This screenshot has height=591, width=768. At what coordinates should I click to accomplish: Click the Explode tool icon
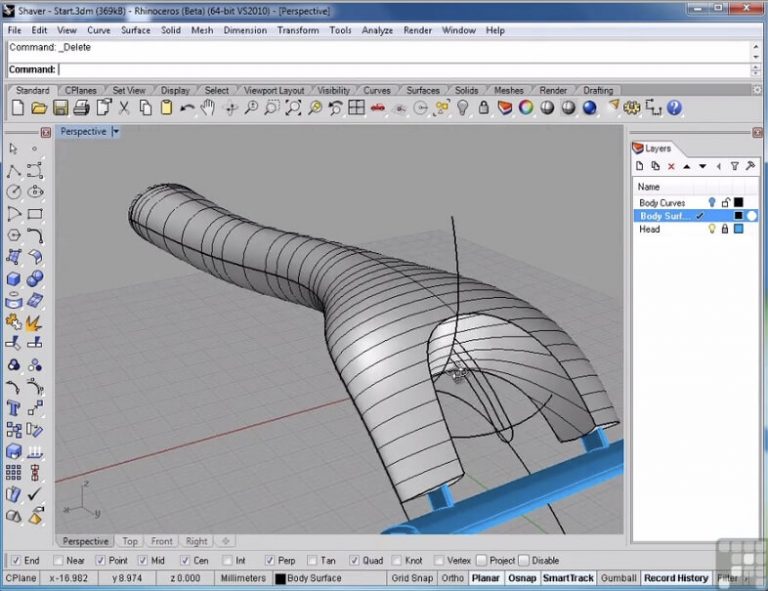coord(35,322)
